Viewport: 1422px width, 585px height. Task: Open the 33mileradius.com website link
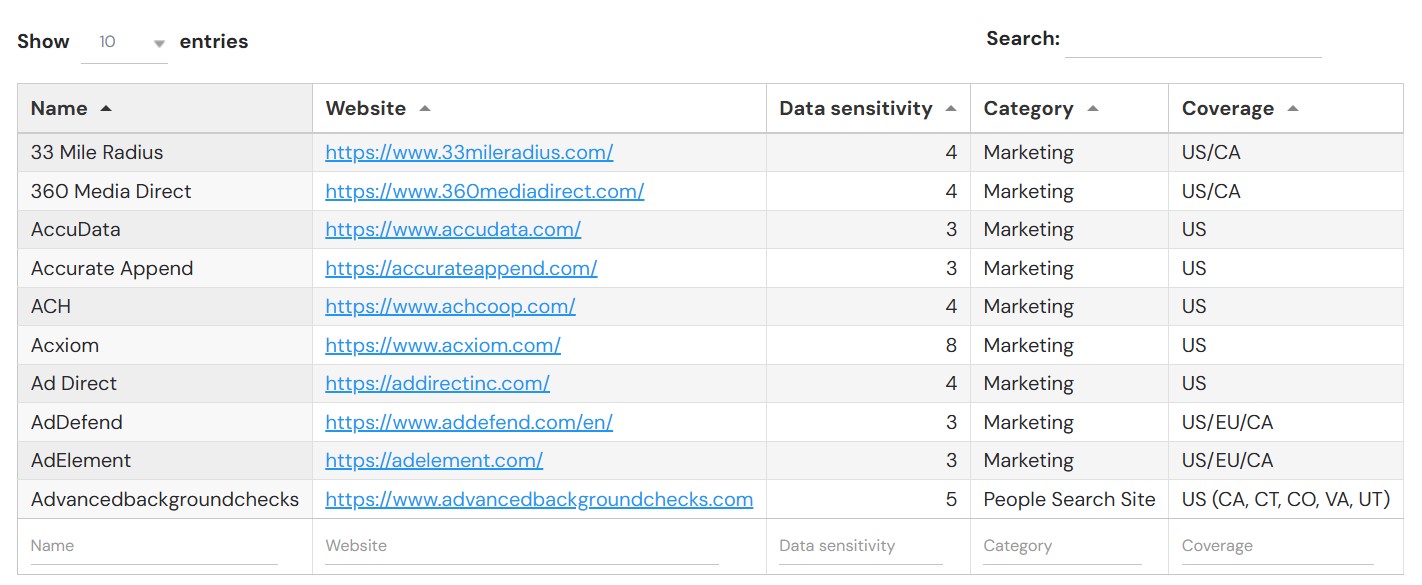[469, 153]
